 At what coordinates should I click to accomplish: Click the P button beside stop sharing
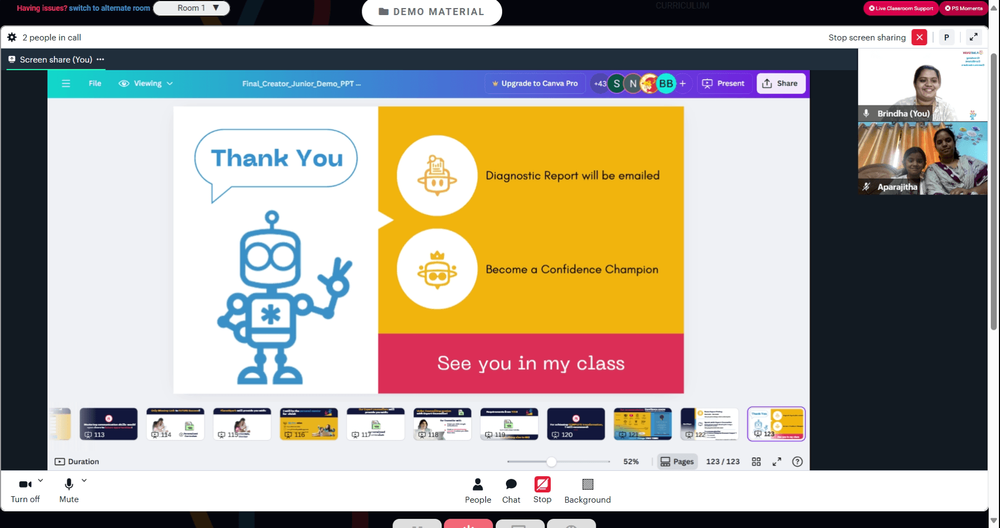point(946,38)
